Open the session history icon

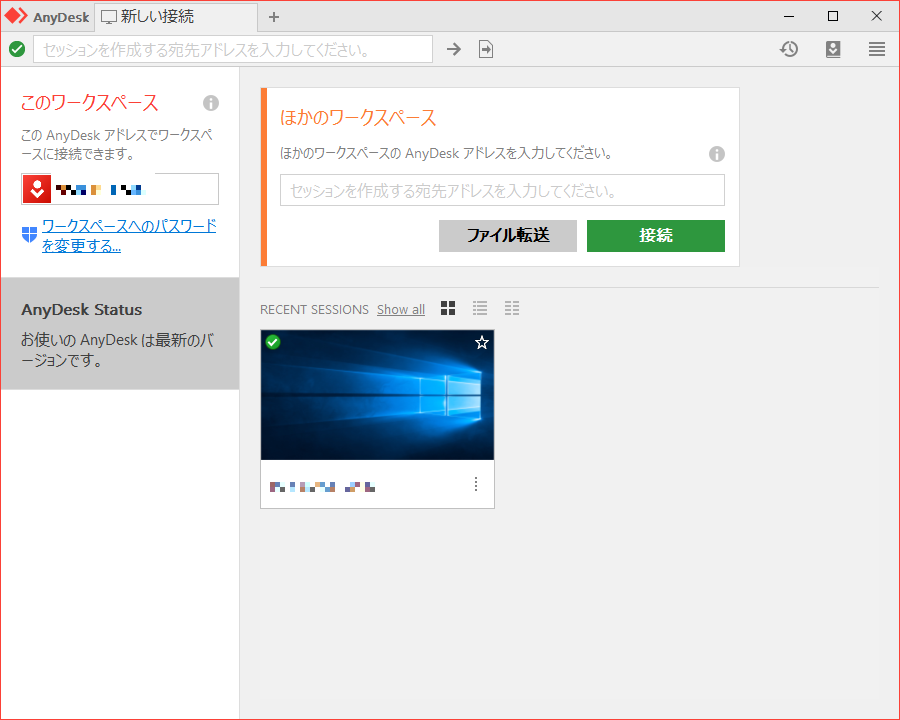pyautogui.click(x=789, y=48)
